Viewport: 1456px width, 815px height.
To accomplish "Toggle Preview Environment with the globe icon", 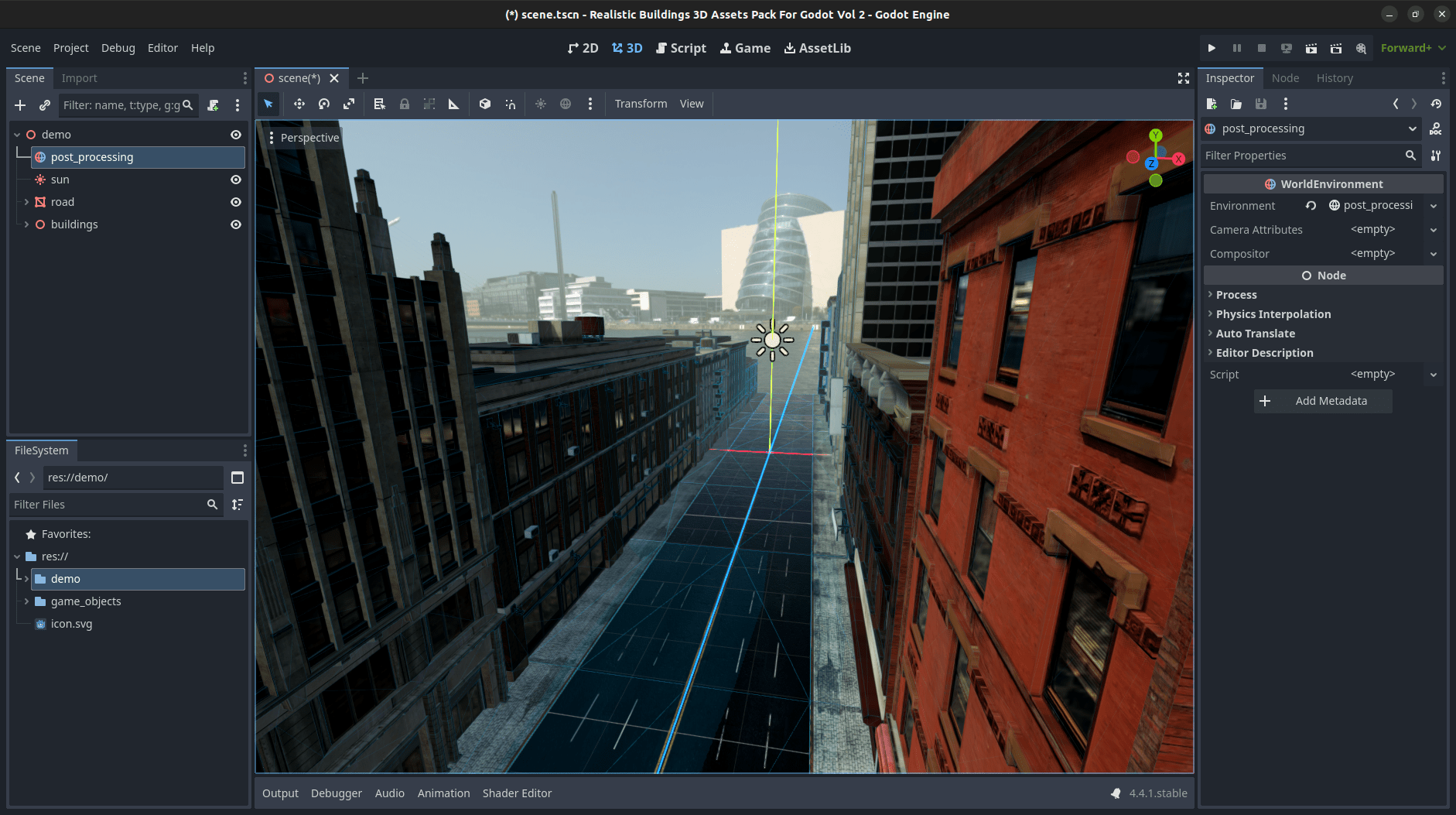I will pos(565,104).
